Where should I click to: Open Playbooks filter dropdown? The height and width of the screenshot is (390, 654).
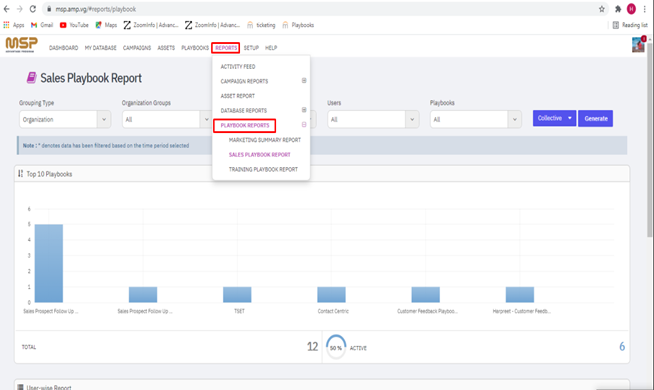point(475,119)
